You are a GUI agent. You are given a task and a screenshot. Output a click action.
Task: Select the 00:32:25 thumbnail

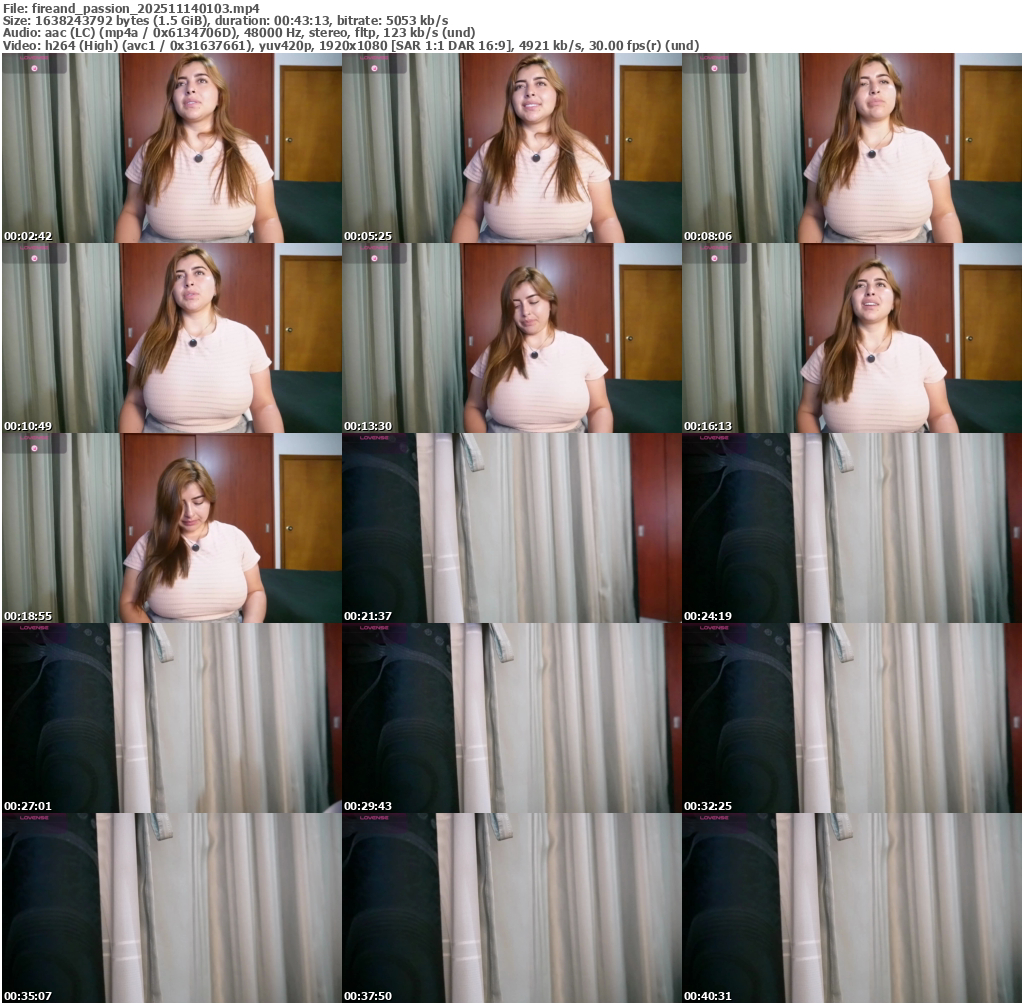851,718
